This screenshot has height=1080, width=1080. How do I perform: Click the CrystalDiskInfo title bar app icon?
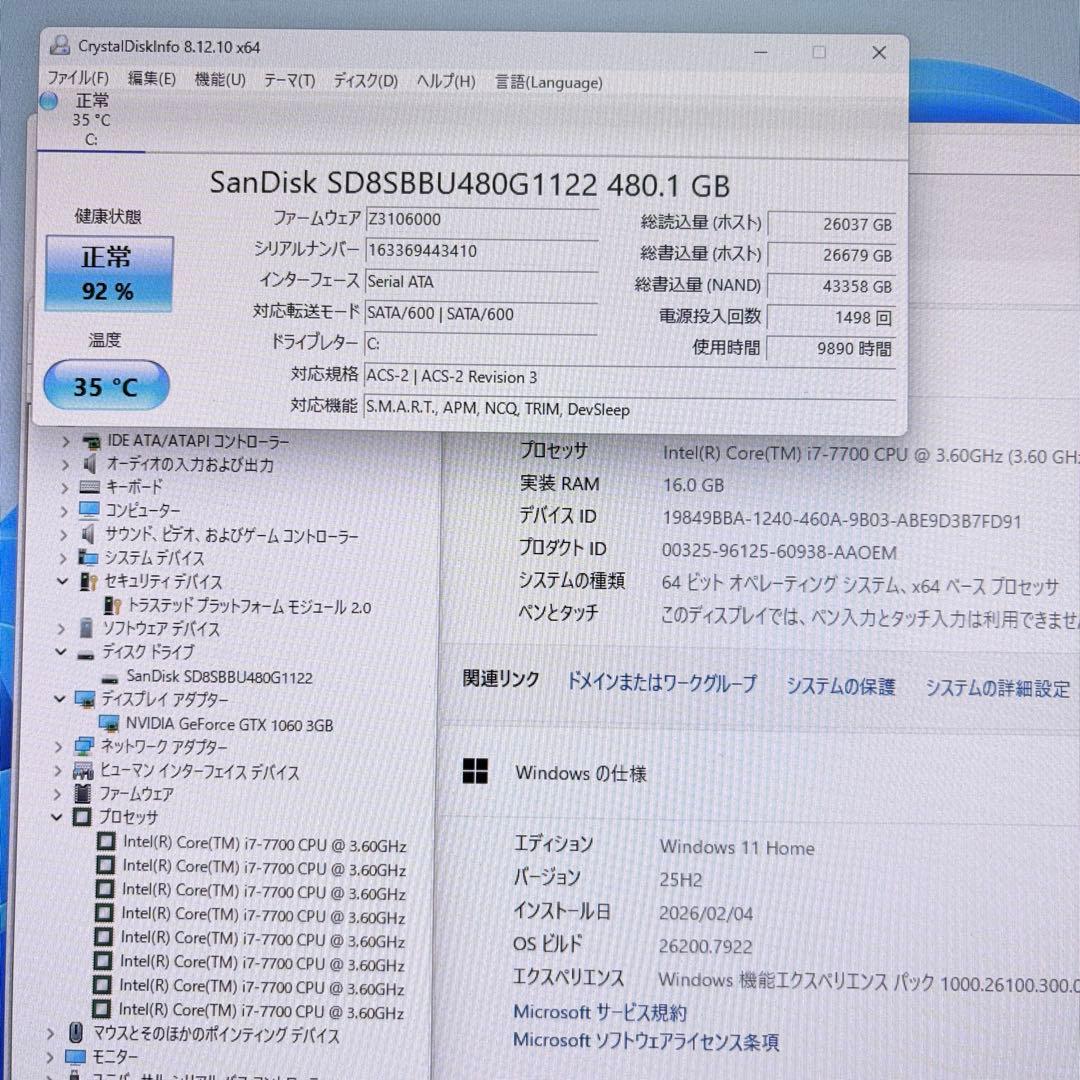pyautogui.click(x=60, y=45)
